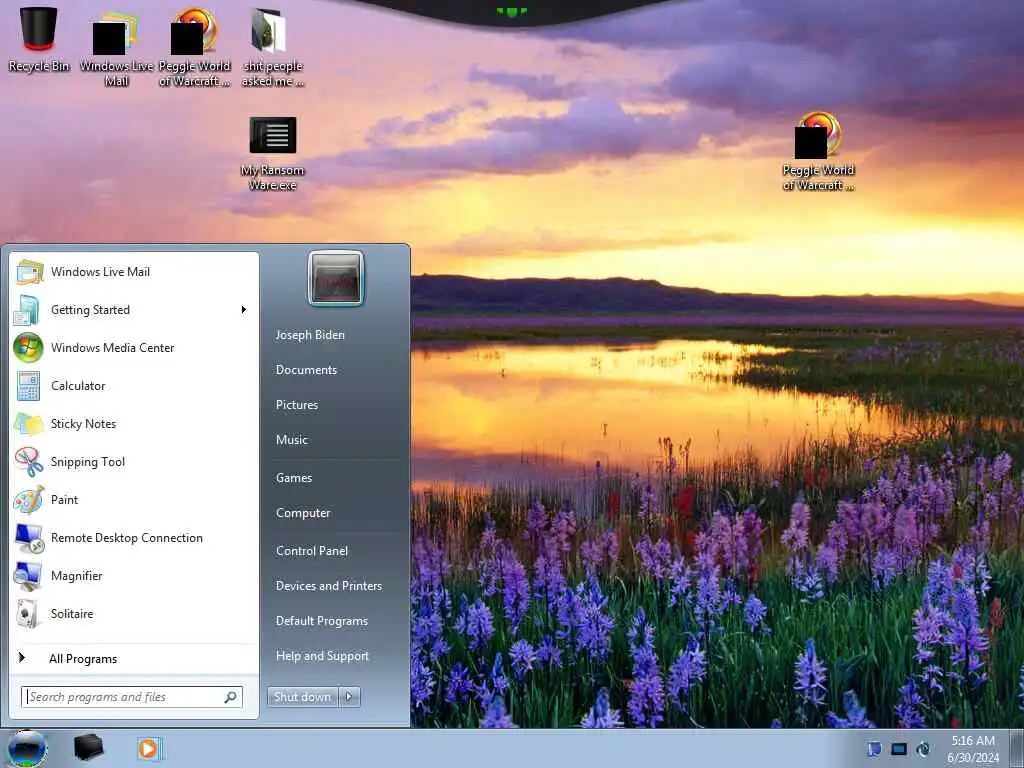Click the Sticky Notes icon
1024x768 pixels.
click(x=29, y=424)
